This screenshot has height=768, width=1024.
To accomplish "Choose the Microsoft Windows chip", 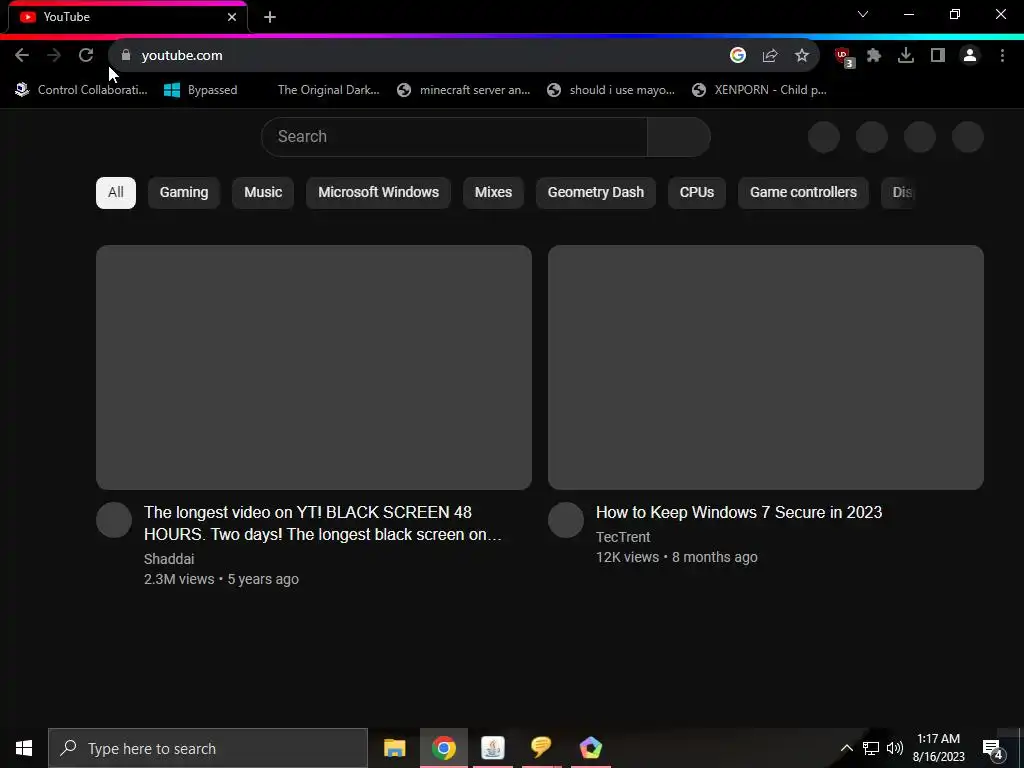I will (379, 193).
